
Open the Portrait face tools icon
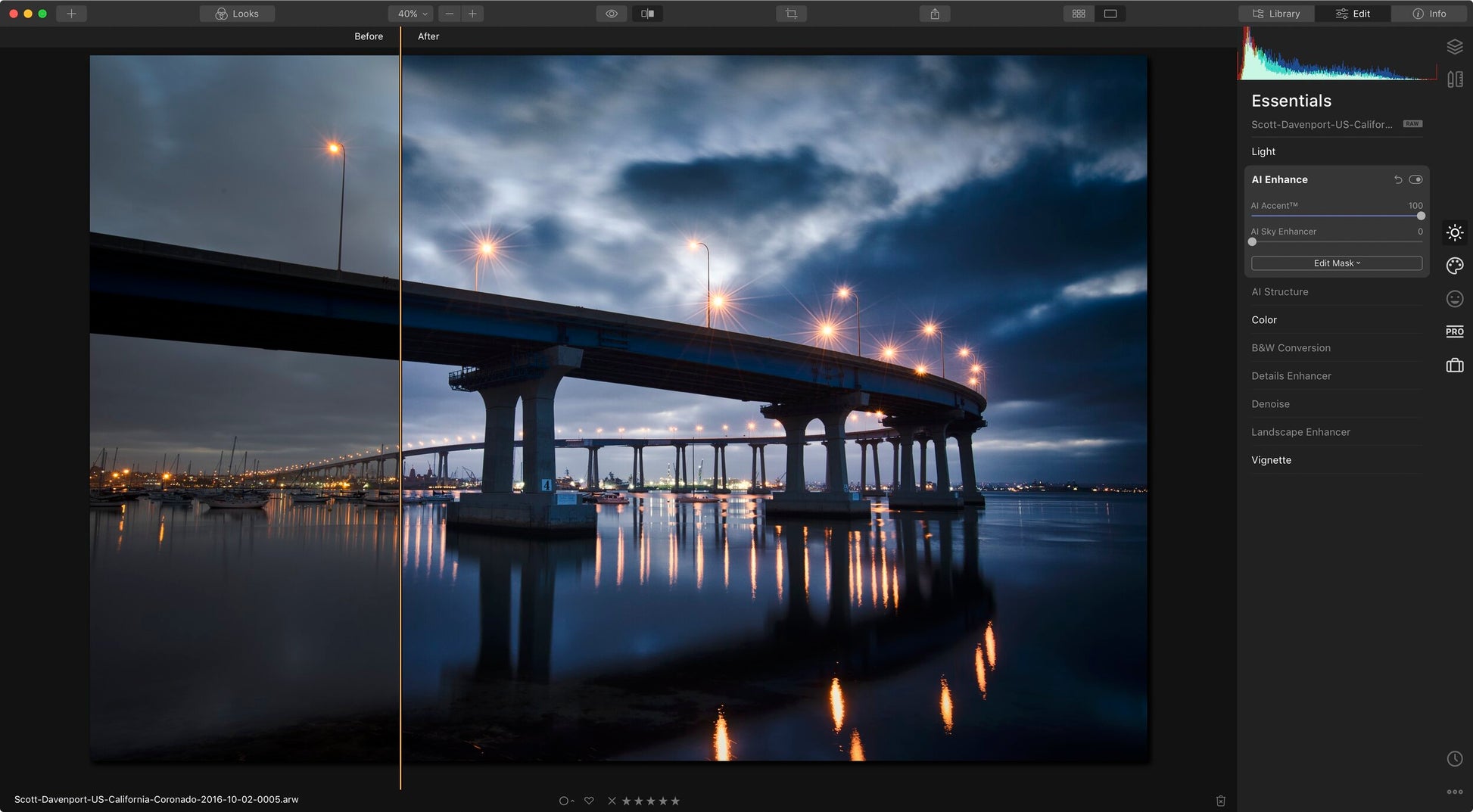pos(1454,299)
